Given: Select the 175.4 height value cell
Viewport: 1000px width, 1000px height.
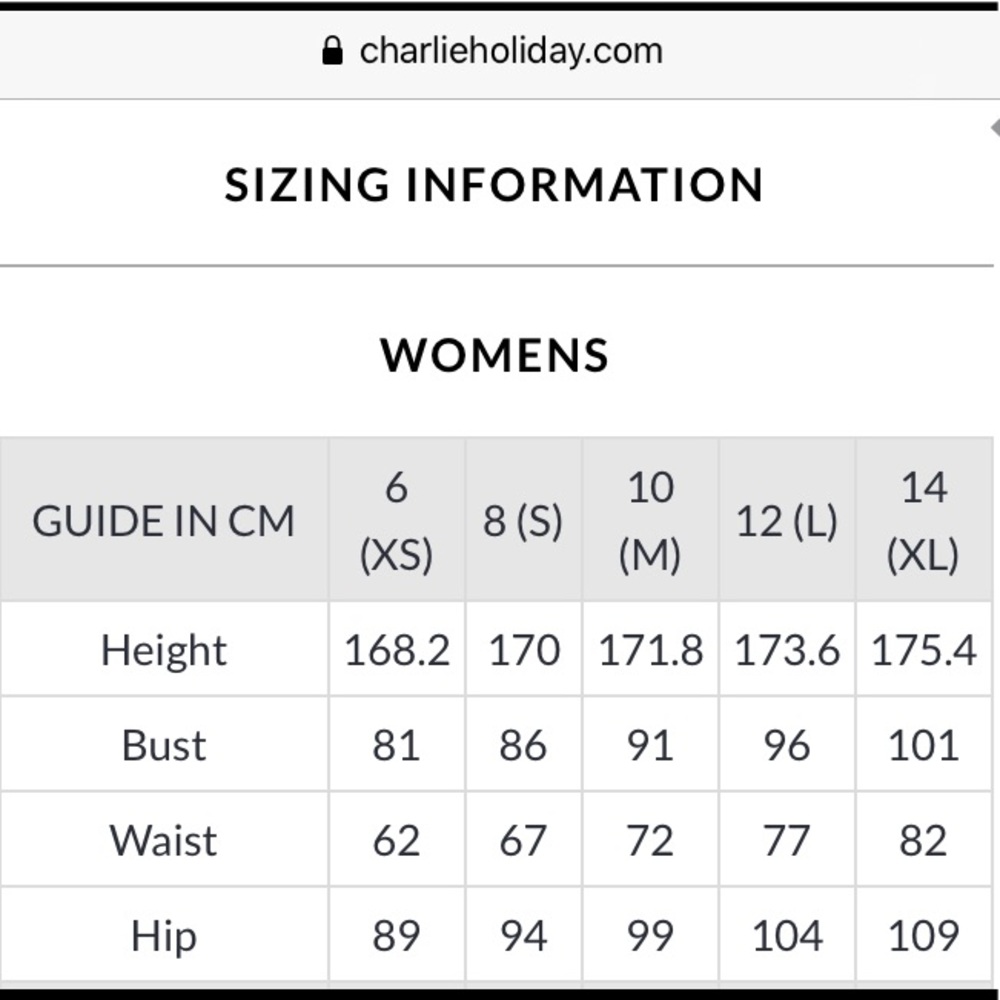Looking at the screenshot, I should tap(923, 649).
